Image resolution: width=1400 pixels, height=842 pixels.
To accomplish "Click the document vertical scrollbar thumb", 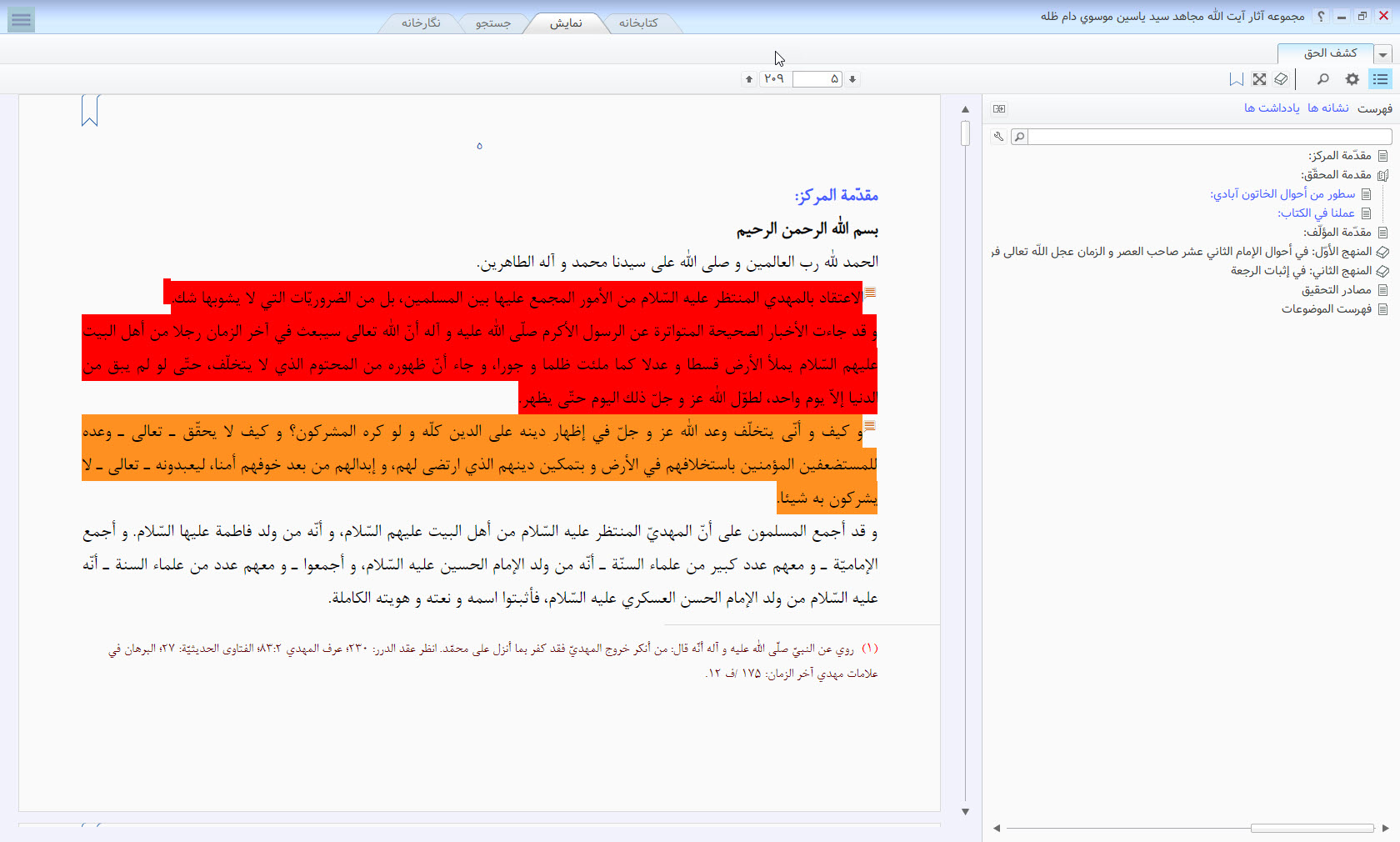I will click(965, 133).
